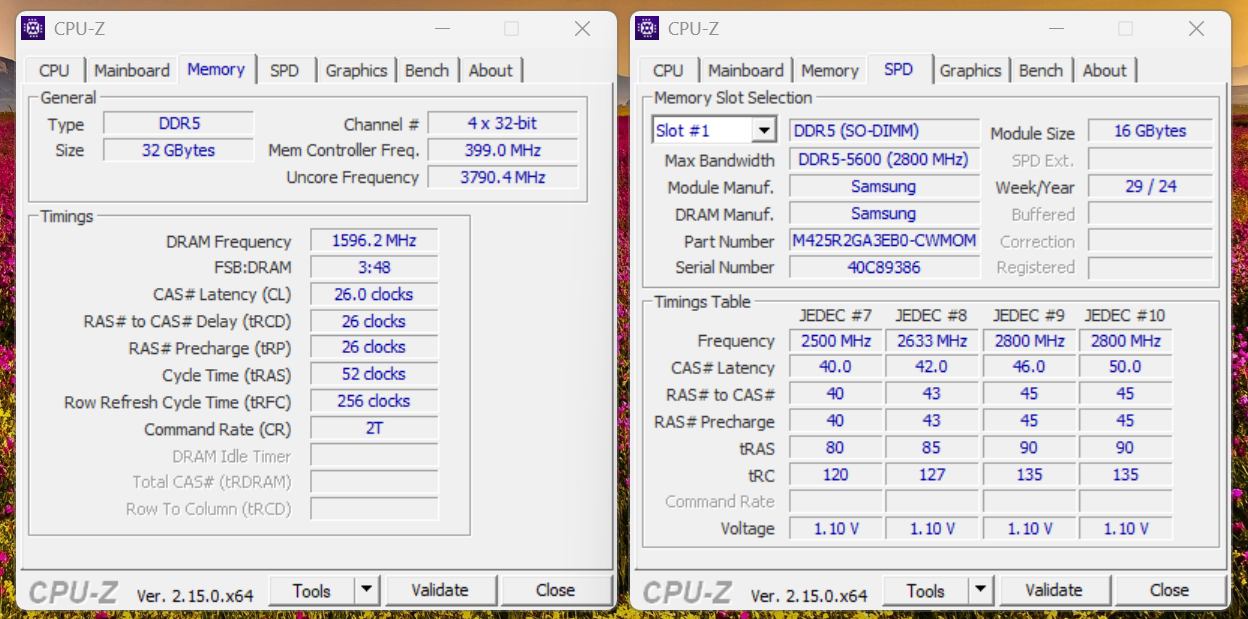Close left CPU-Z window with X

(583, 29)
